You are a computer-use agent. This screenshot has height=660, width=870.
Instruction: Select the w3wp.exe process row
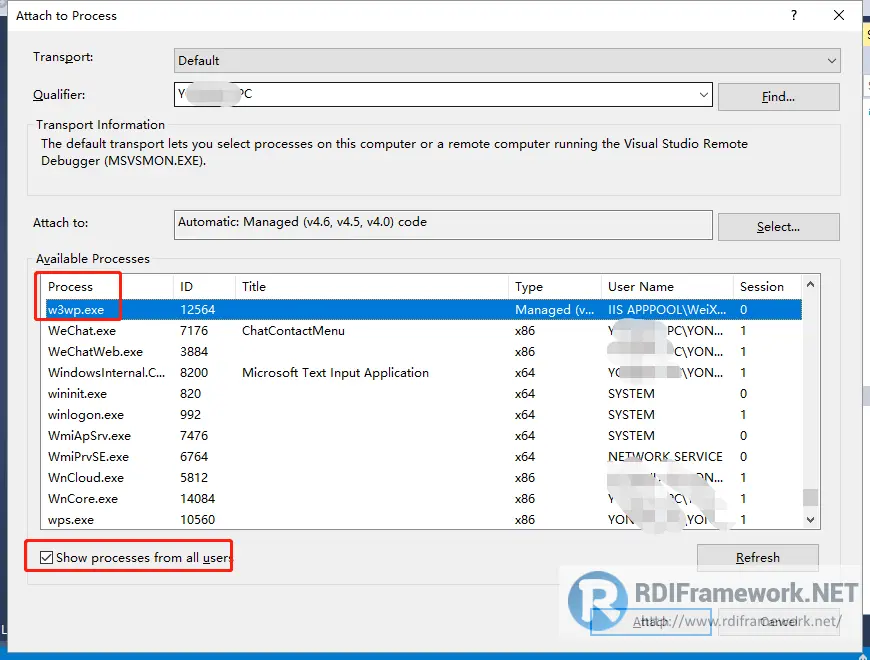[x=424, y=309]
